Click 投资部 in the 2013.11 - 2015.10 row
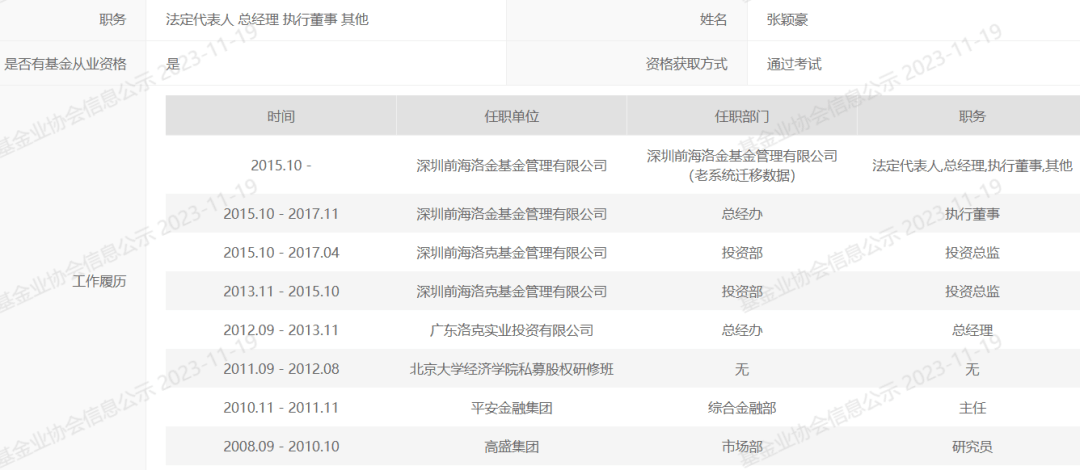 pyautogui.click(x=742, y=292)
